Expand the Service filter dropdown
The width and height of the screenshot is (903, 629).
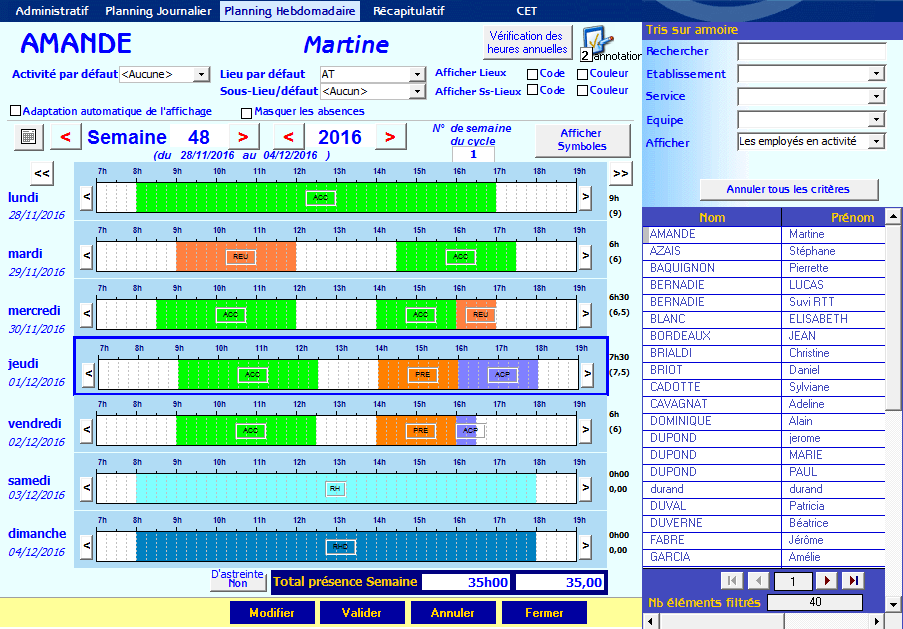(x=876, y=96)
